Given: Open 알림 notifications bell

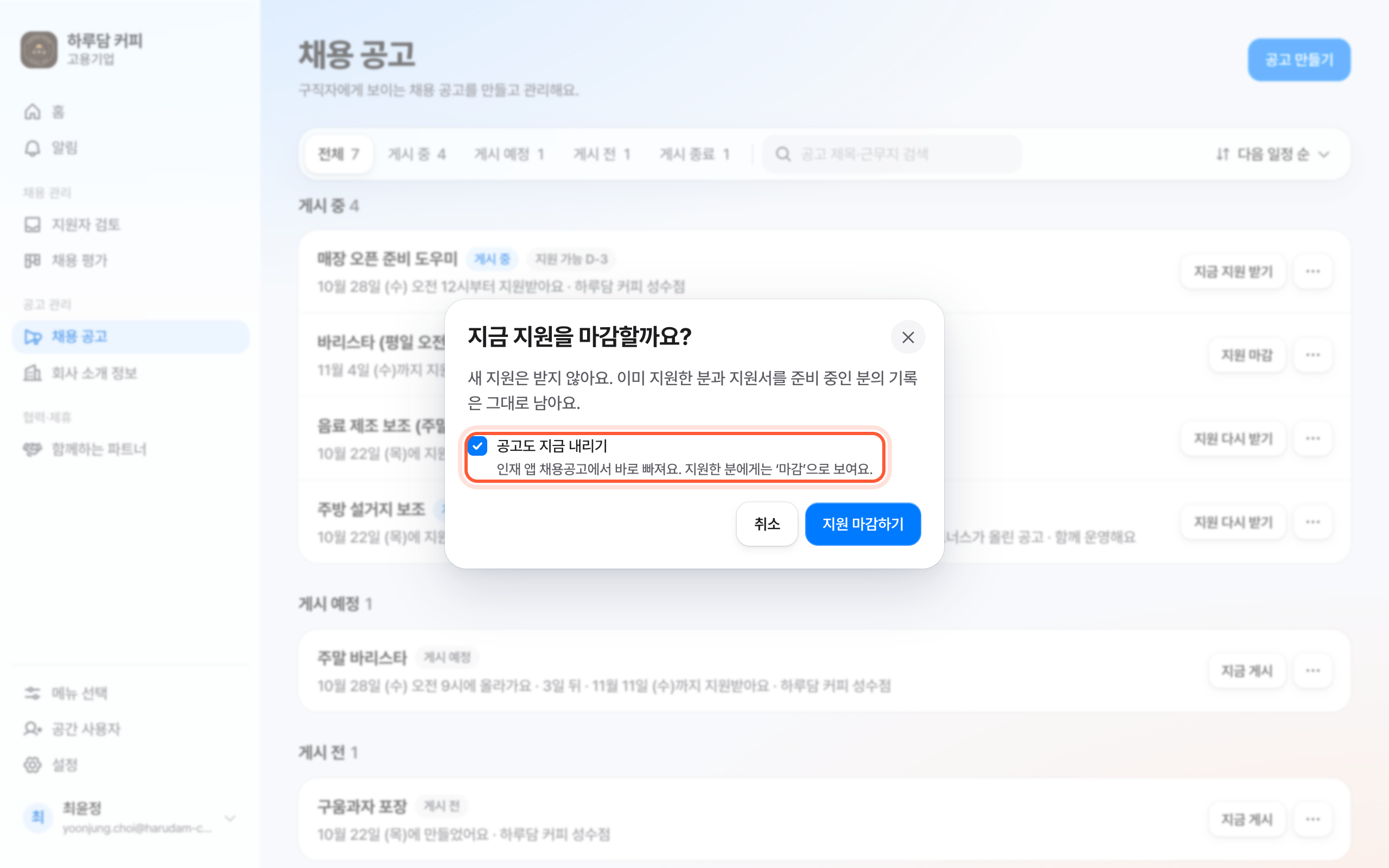Looking at the screenshot, I should point(130,148).
